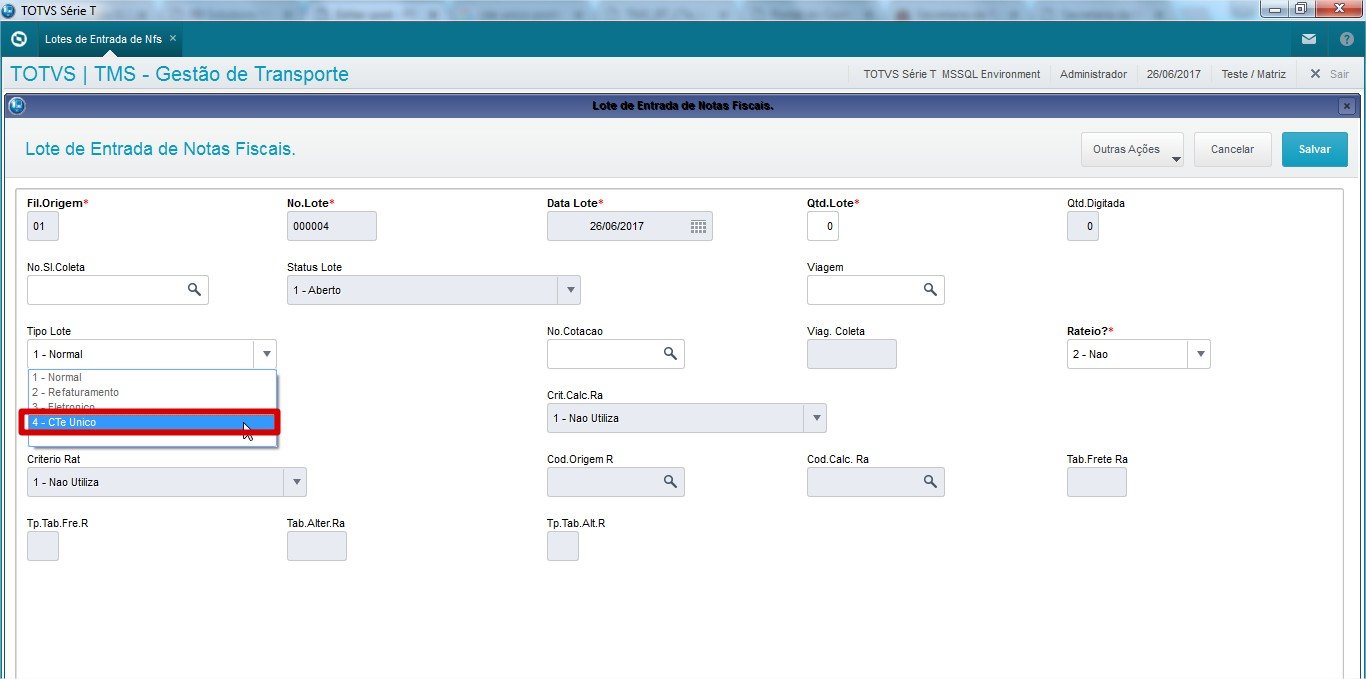Viewport: 1366px width, 679px height.
Task: Open the No.Sl.Coleta search magnifier
Action: coord(194,290)
